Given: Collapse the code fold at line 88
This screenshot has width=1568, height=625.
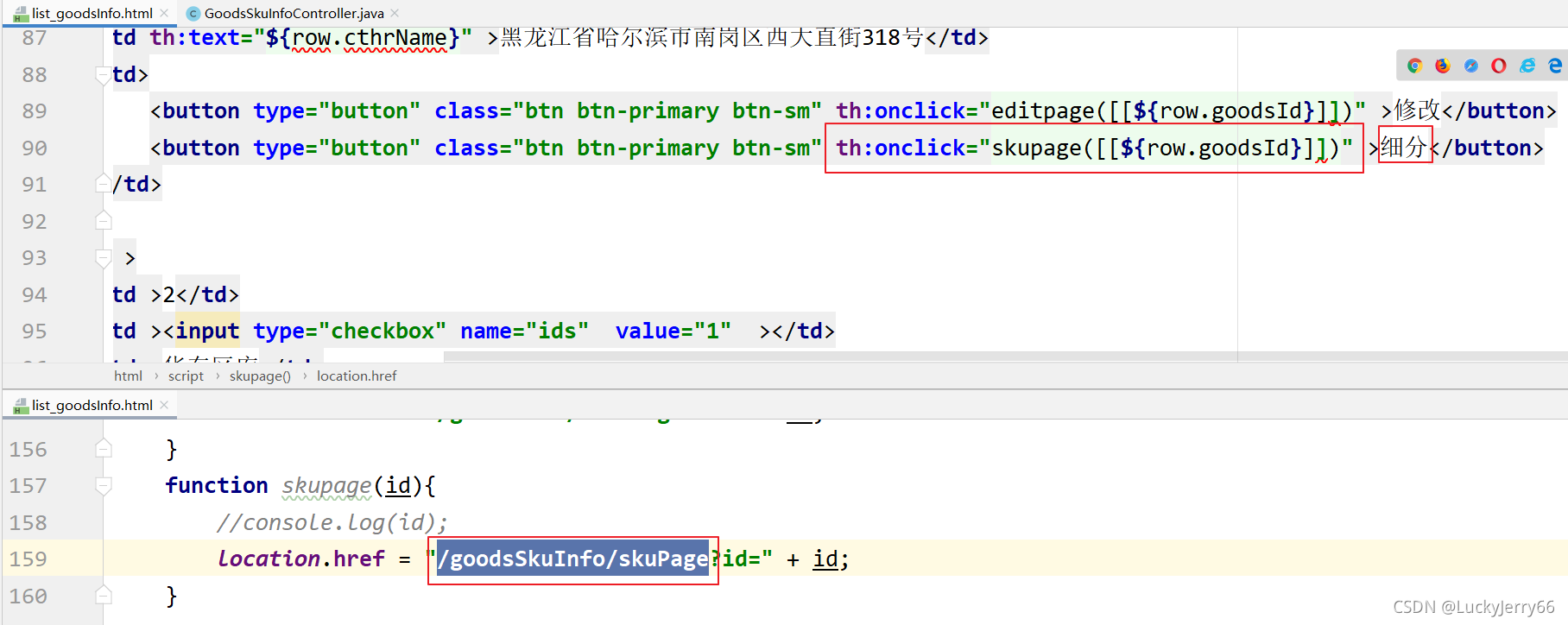Looking at the screenshot, I should 104,75.
